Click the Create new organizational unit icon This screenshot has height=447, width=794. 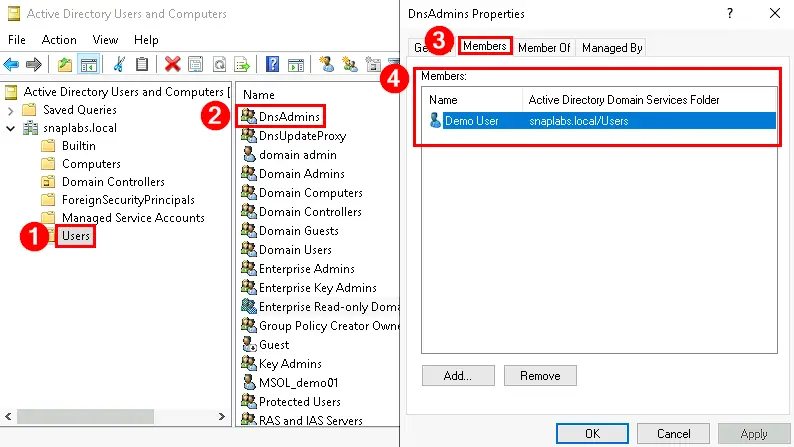(373, 64)
